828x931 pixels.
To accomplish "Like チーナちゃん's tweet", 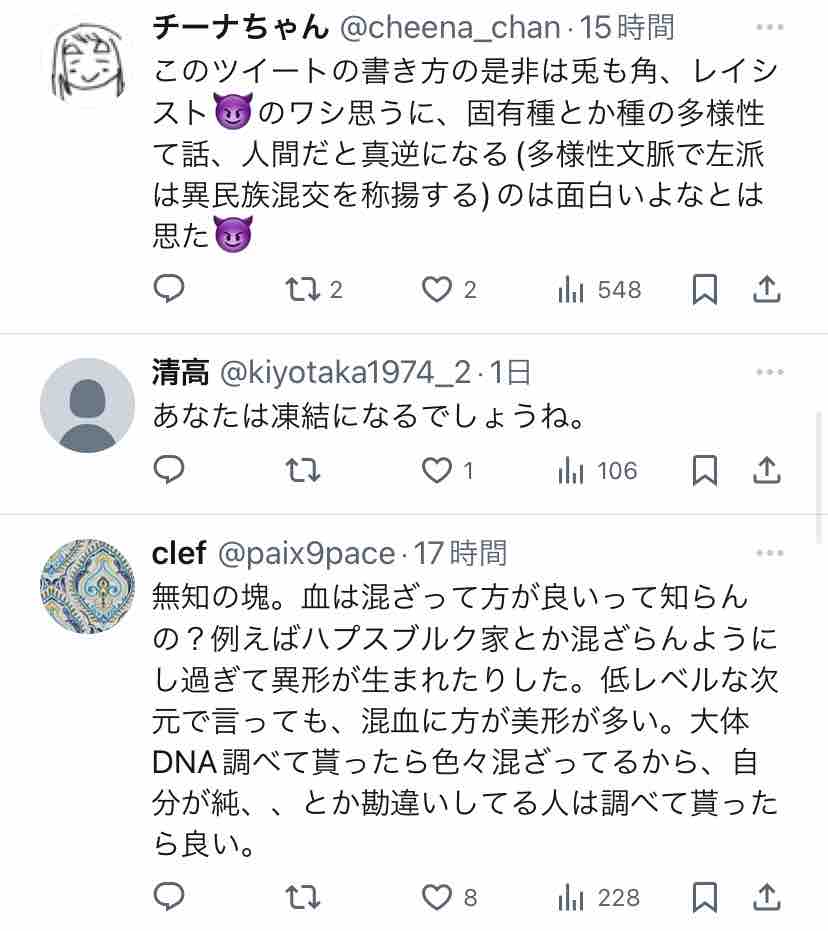I will tap(436, 290).
